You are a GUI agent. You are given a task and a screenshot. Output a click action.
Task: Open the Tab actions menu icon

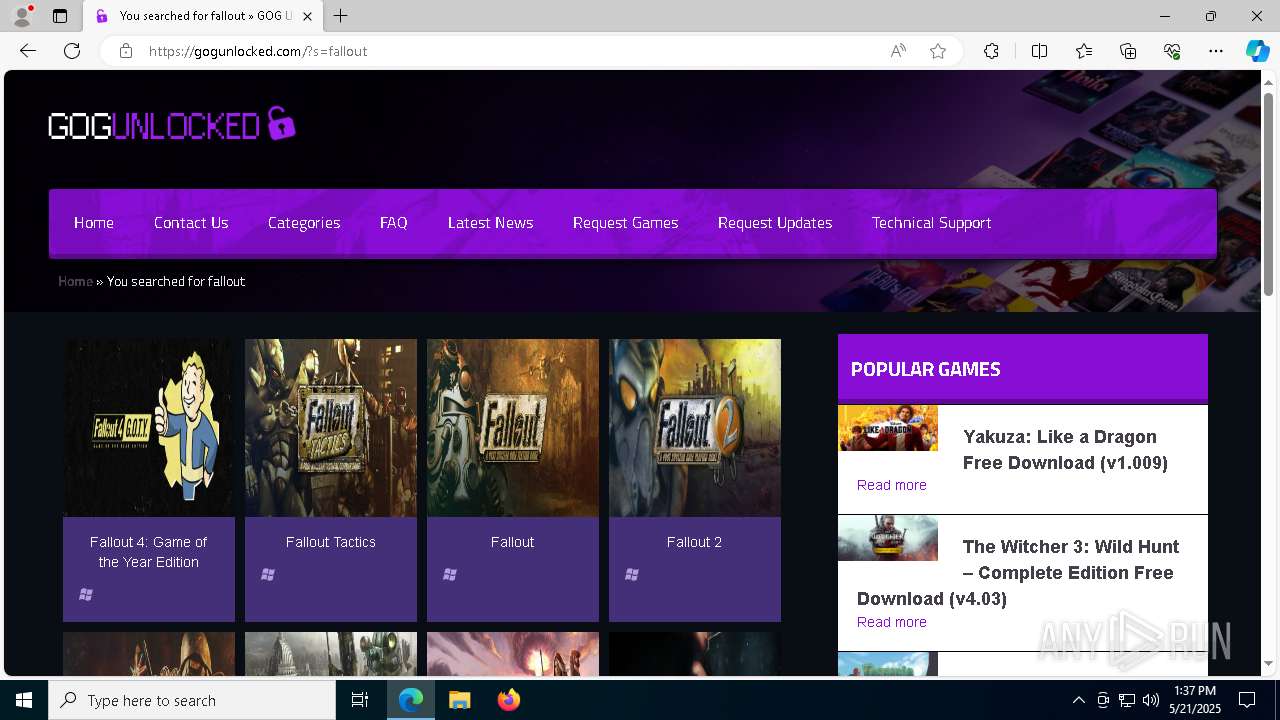(x=60, y=16)
